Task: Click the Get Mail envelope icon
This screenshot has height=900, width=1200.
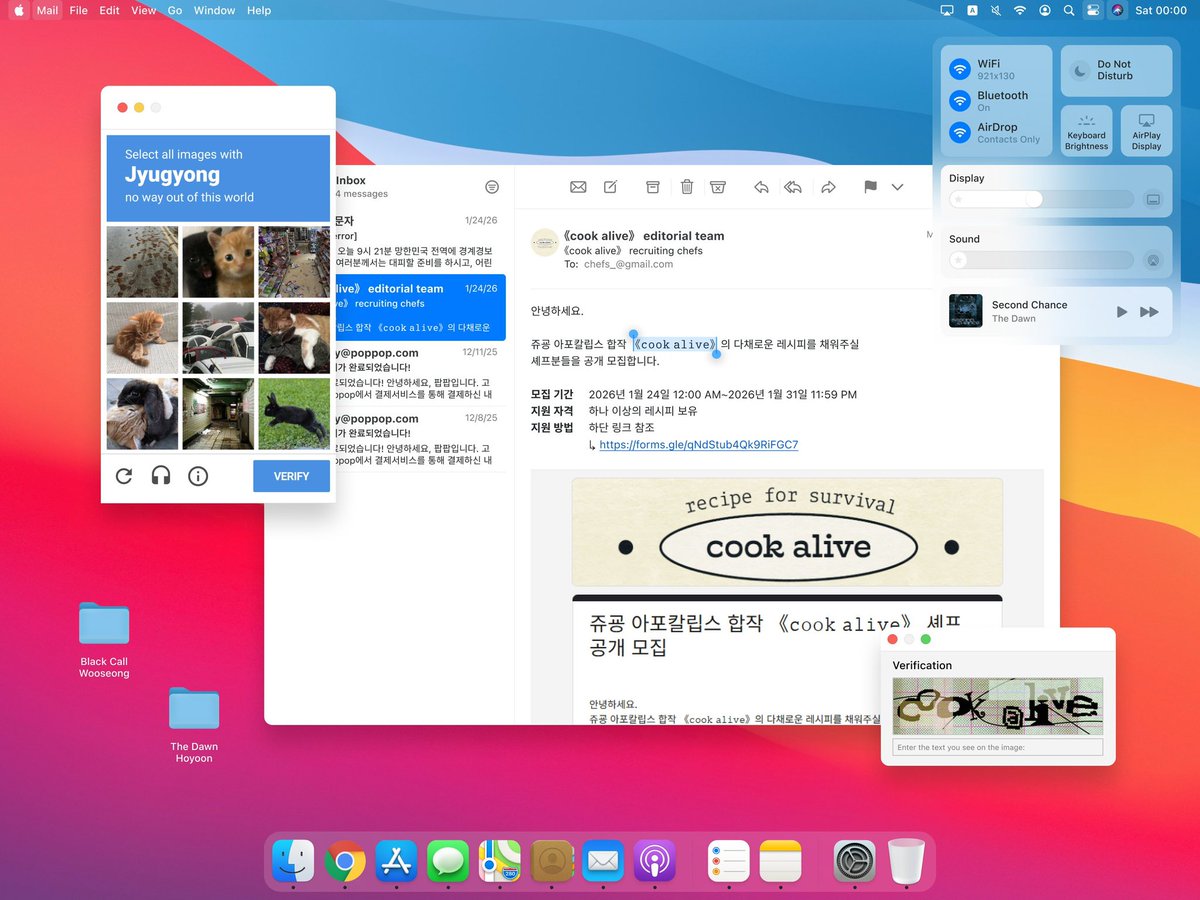Action: 578,187
